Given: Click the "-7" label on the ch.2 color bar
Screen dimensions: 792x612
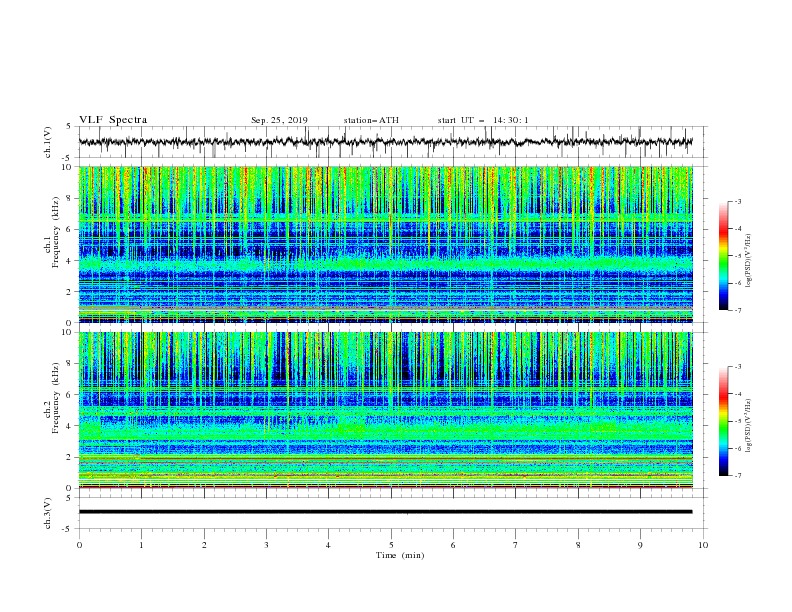Looking at the screenshot, I should [x=738, y=476].
